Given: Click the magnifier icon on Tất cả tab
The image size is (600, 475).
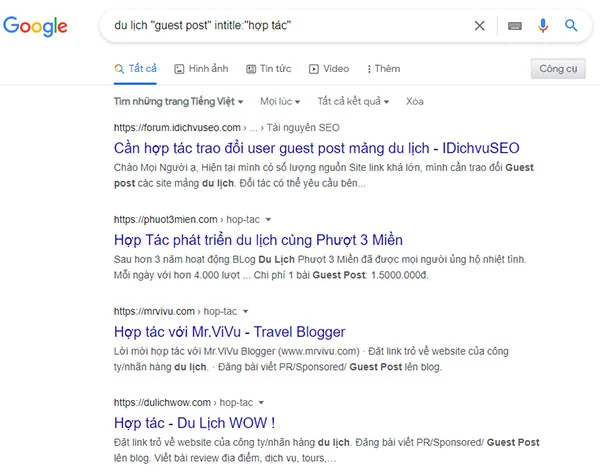Looking at the screenshot, I should (x=119, y=69).
